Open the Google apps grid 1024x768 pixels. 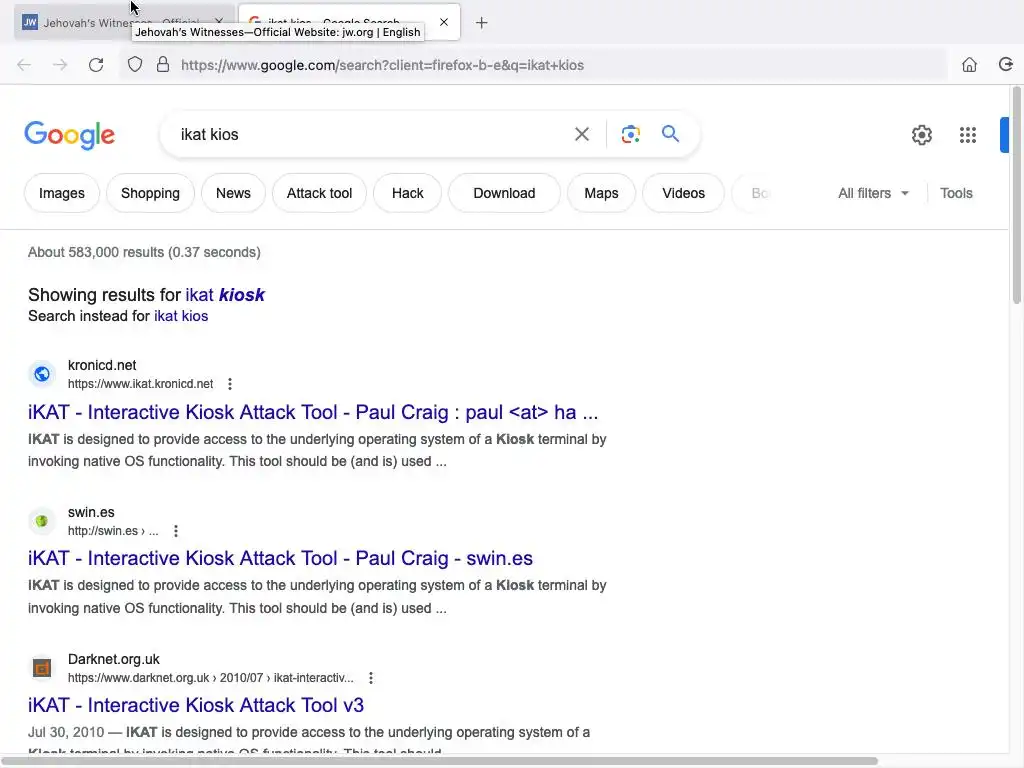pos(968,135)
